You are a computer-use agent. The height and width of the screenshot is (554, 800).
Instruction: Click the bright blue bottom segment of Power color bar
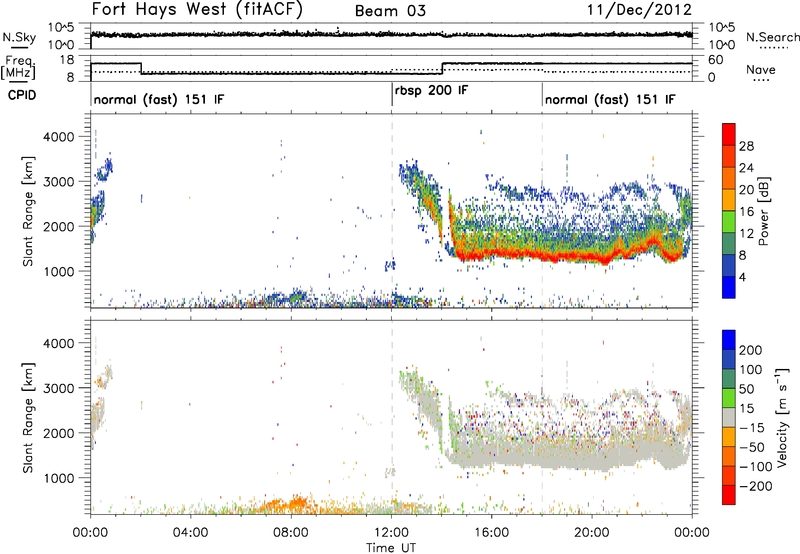point(729,287)
